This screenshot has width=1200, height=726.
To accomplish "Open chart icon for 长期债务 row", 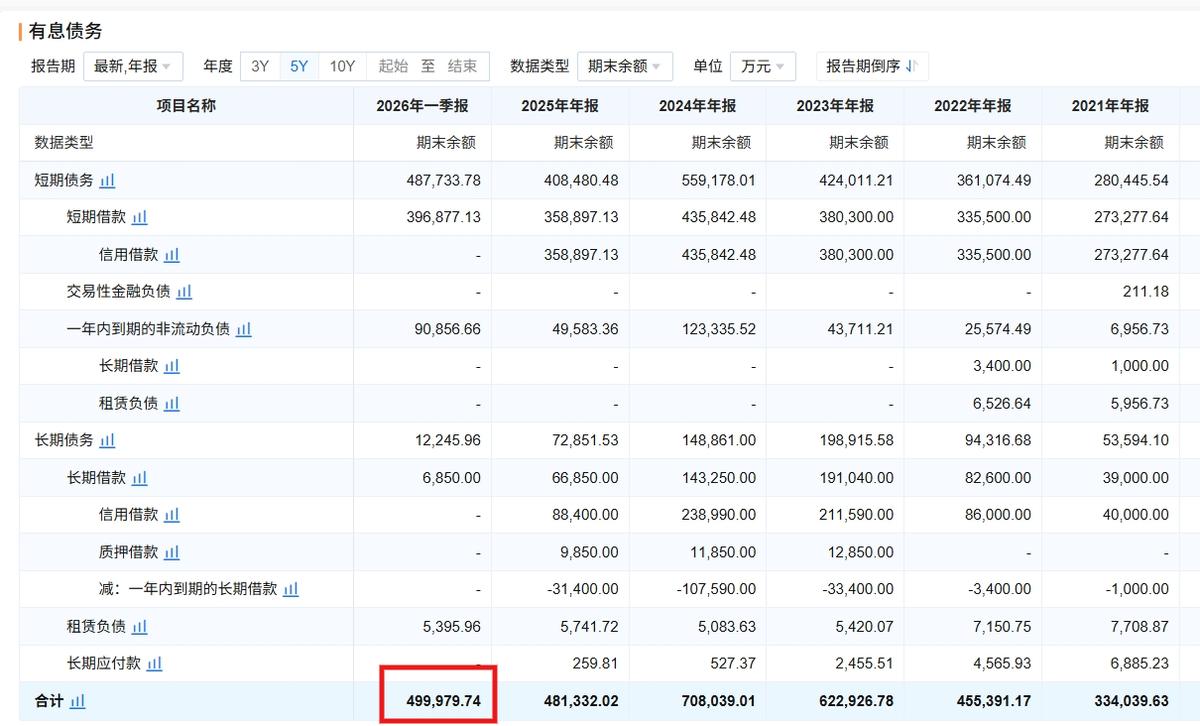I will (107, 441).
